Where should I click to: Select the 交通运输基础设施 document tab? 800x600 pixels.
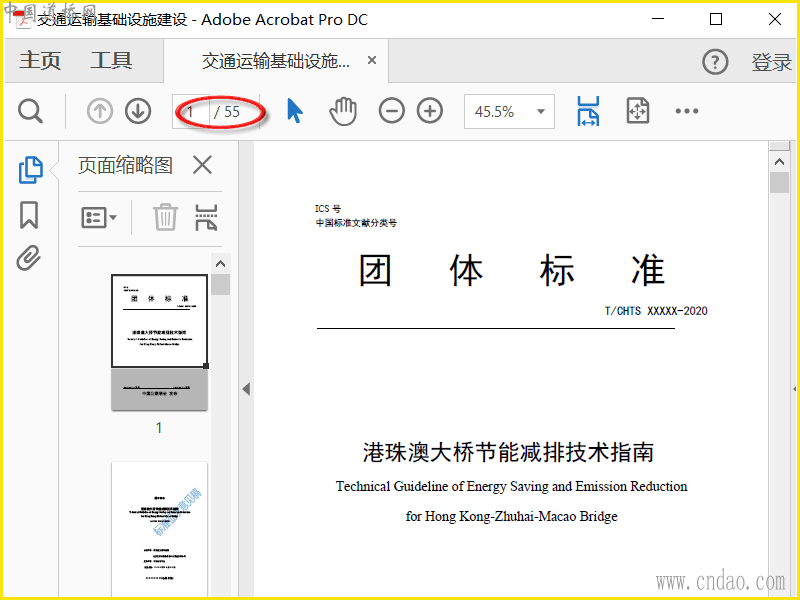276,61
